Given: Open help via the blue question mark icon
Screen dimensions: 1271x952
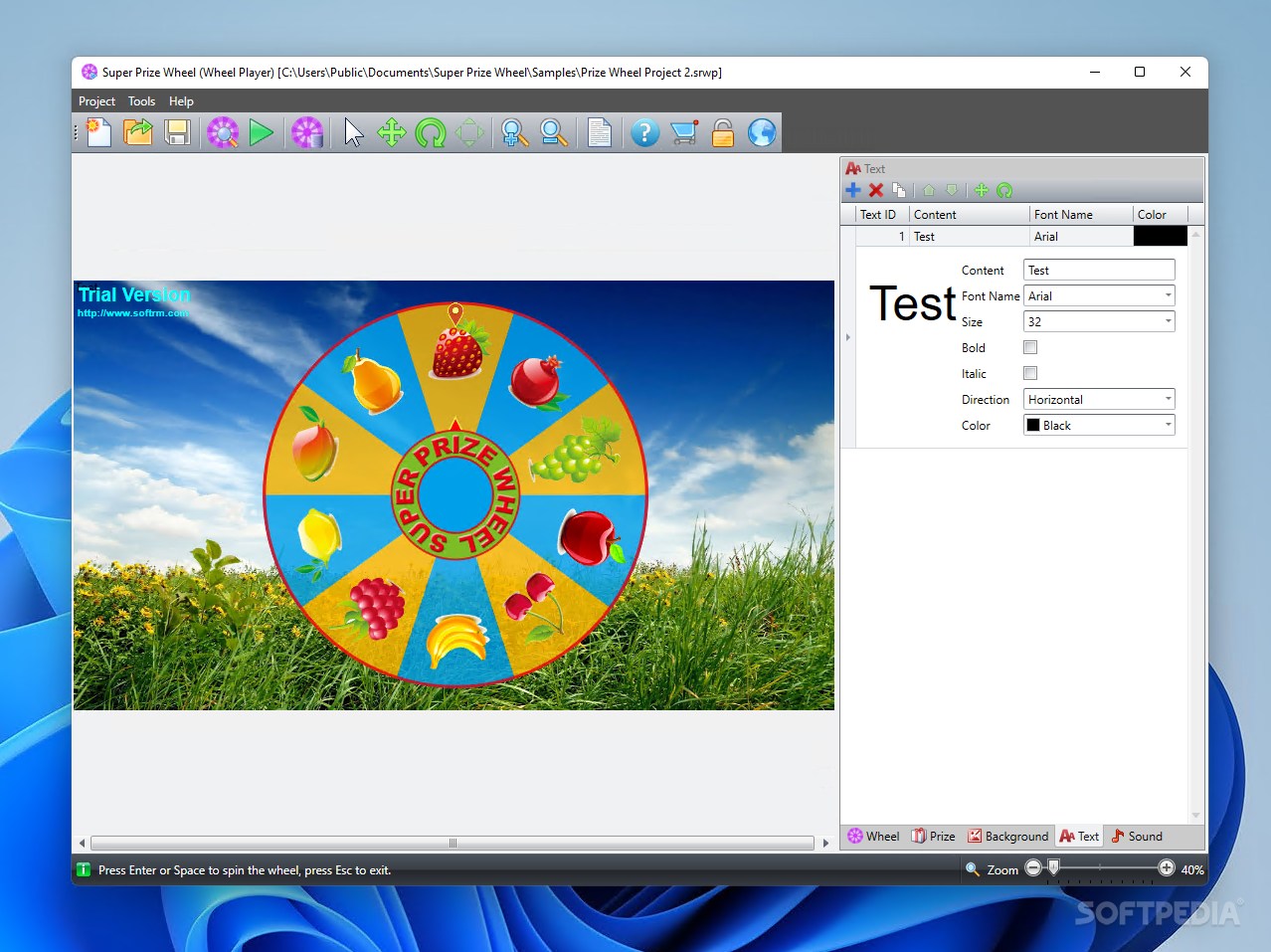Looking at the screenshot, I should click(x=645, y=132).
